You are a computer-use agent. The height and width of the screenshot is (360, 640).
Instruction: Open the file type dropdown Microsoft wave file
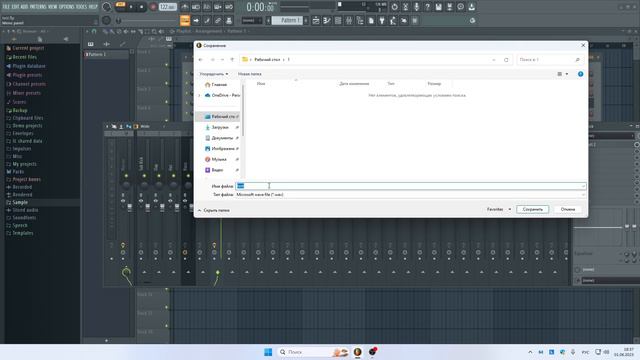click(410, 195)
